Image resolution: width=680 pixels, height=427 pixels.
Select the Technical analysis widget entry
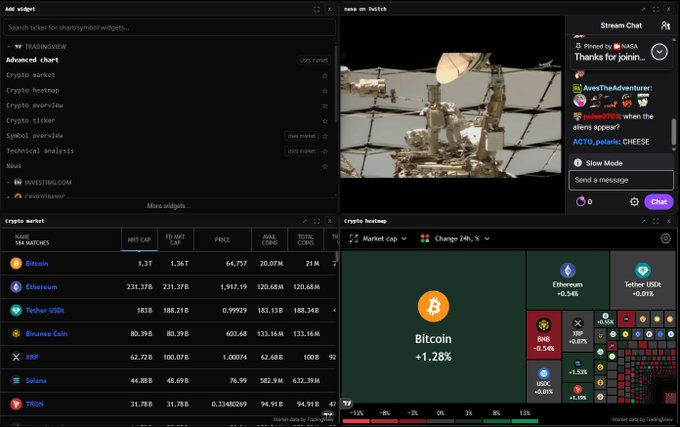pyautogui.click(x=40, y=151)
